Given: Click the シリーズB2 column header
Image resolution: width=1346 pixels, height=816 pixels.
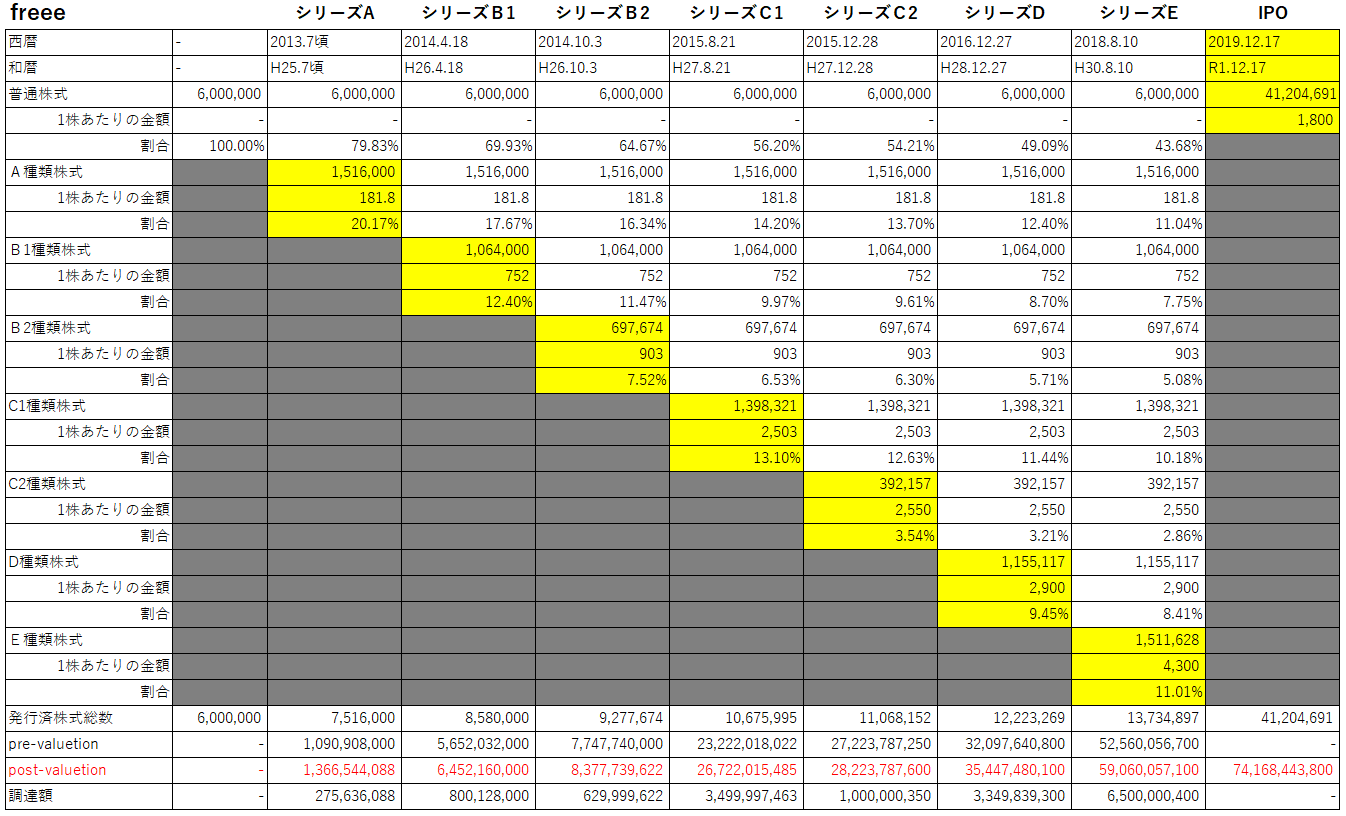Looking at the screenshot, I should point(602,15).
